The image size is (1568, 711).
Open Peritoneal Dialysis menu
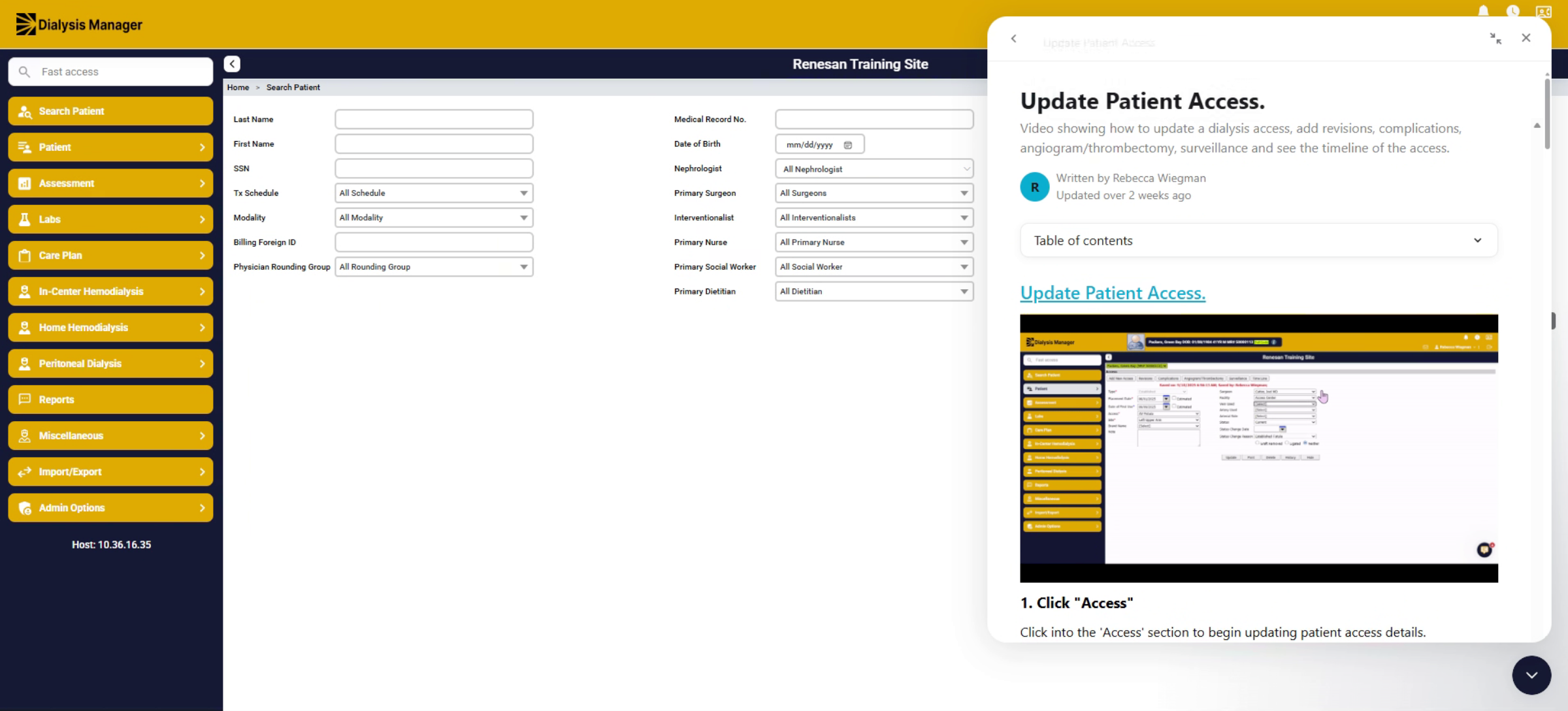point(110,364)
